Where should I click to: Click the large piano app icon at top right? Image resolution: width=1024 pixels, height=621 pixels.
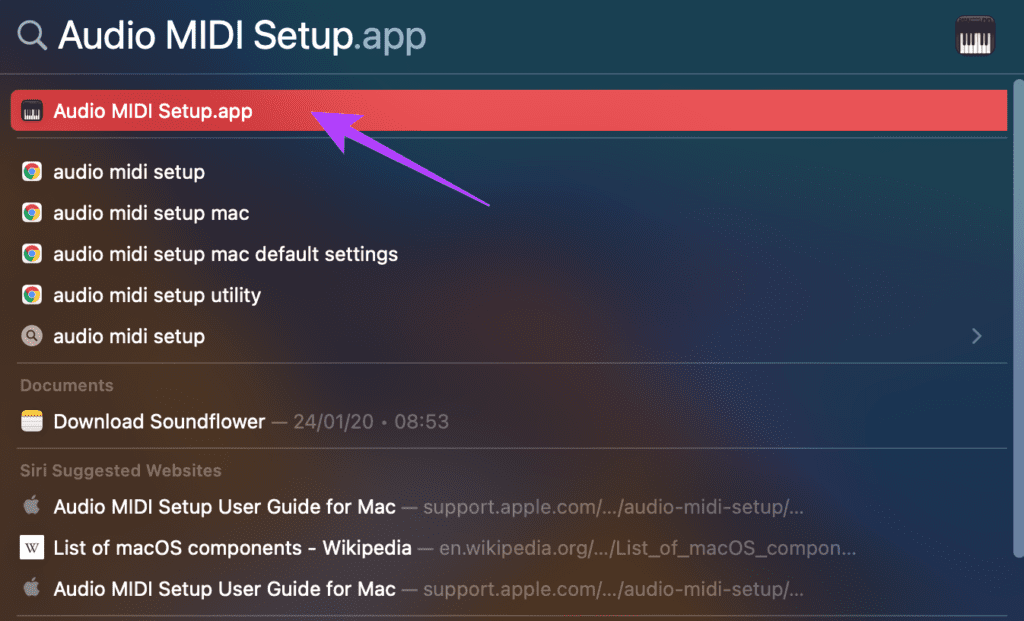975,36
